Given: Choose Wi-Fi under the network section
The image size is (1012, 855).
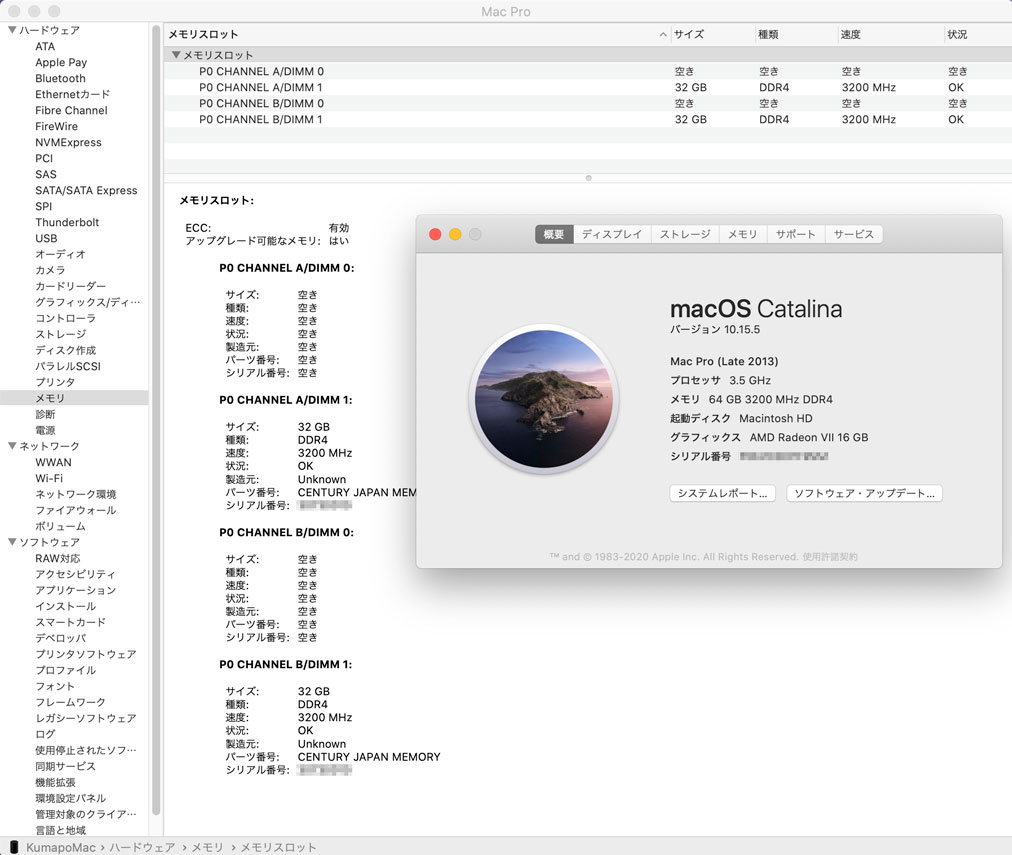Looking at the screenshot, I should pos(49,478).
